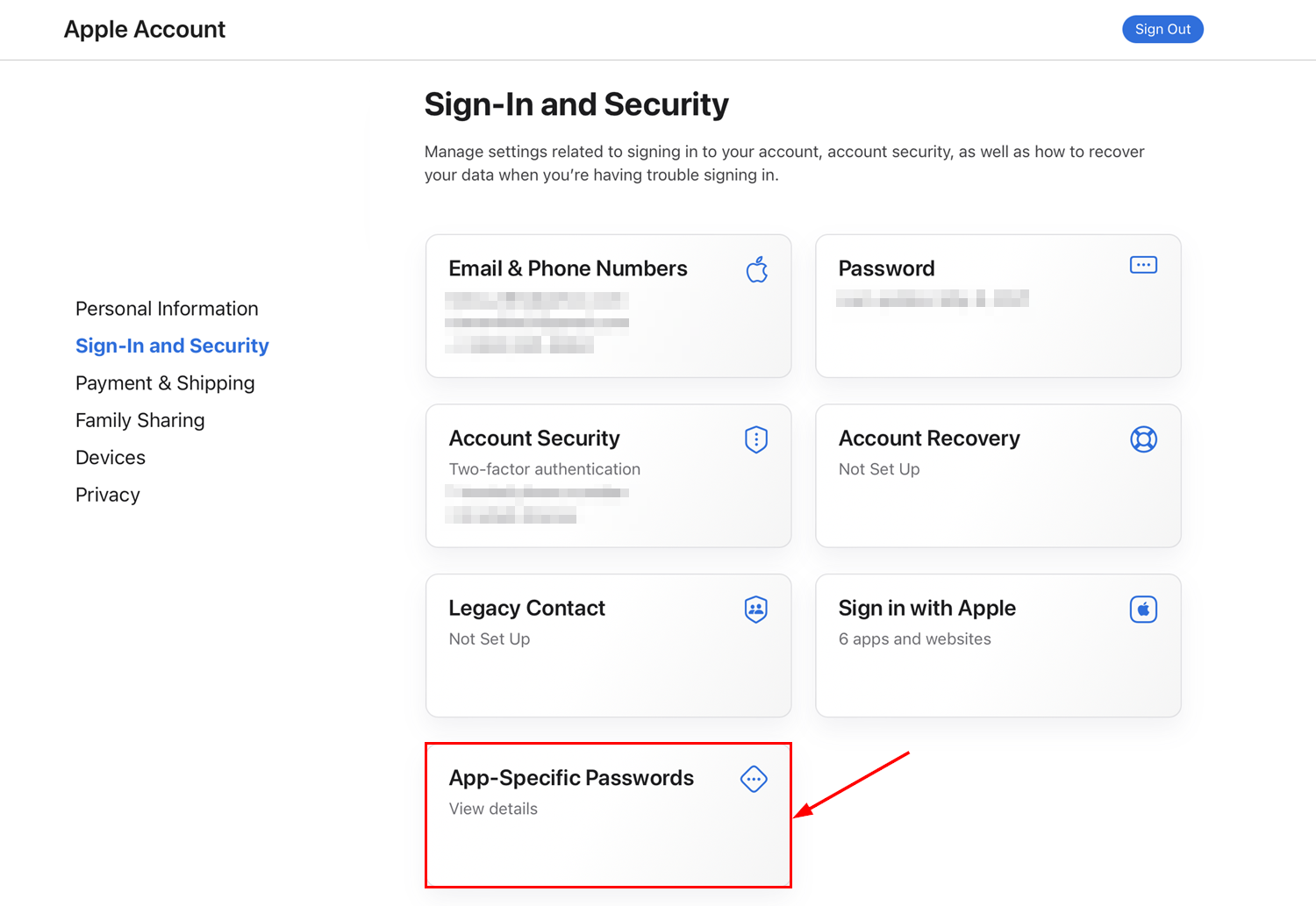1316x906 pixels.
Task: Click the contacts icon on Legacy Contact card
Action: pos(755,609)
